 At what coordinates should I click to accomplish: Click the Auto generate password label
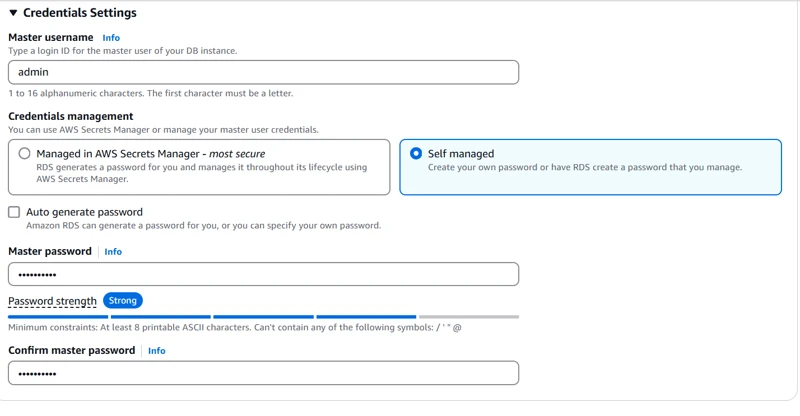[84, 212]
